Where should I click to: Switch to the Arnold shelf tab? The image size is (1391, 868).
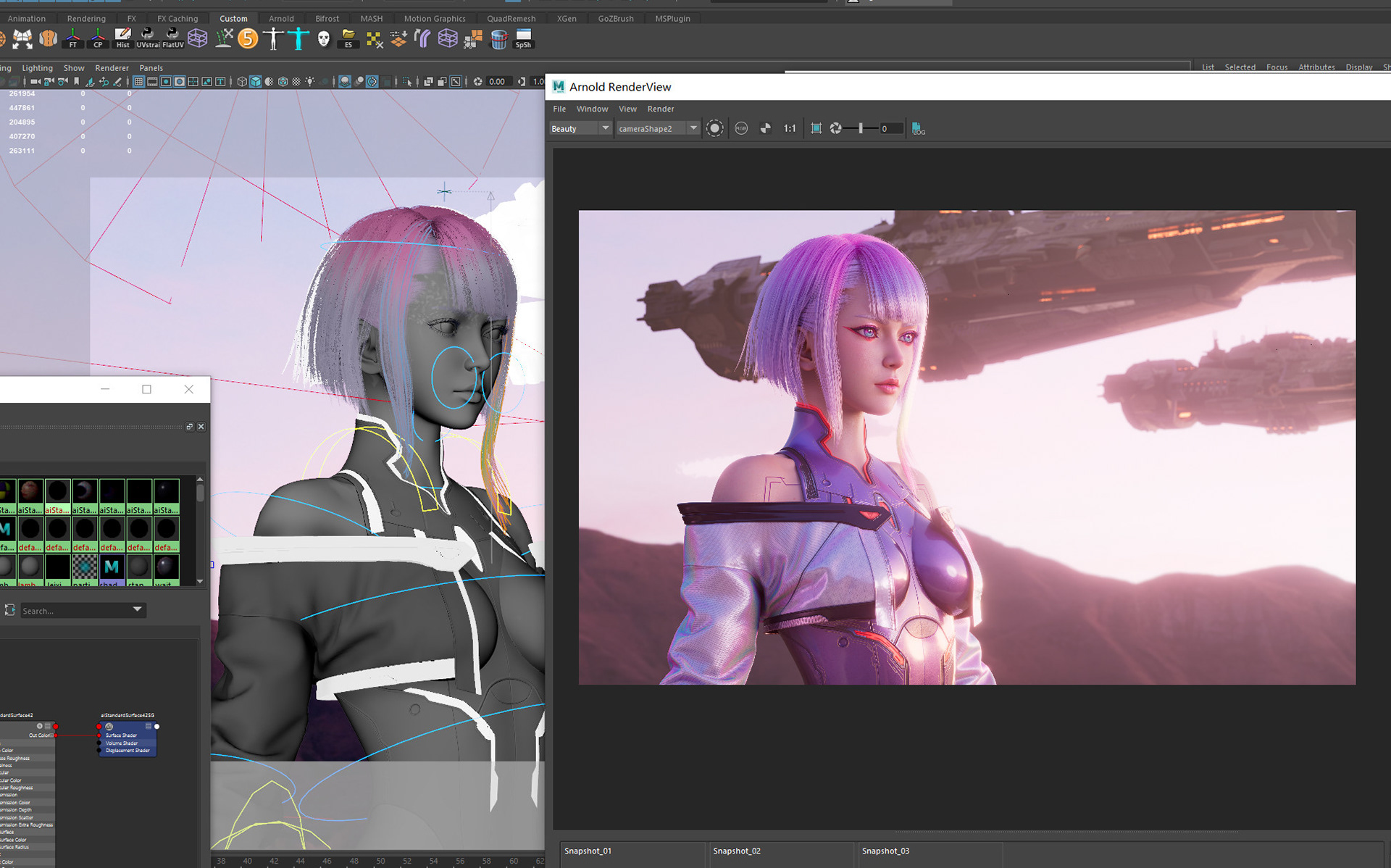click(x=281, y=18)
